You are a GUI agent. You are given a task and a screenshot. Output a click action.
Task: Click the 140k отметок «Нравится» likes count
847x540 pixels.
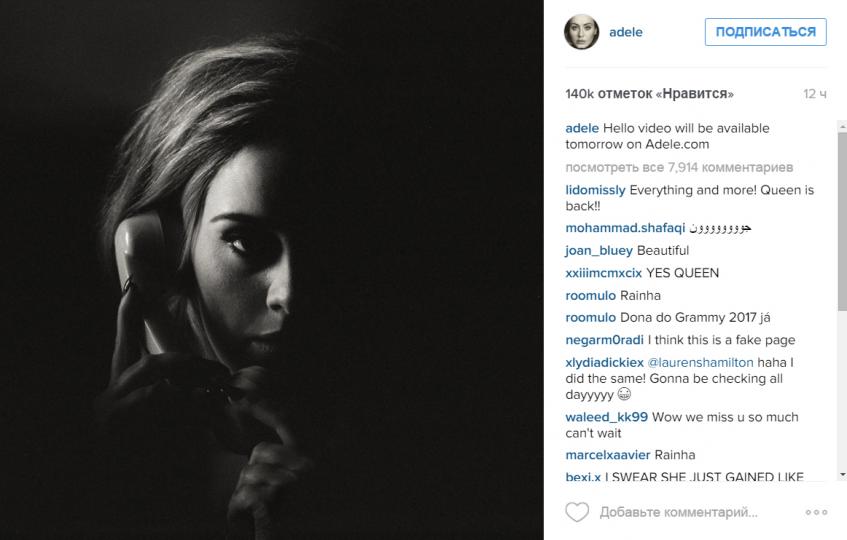(x=649, y=94)
